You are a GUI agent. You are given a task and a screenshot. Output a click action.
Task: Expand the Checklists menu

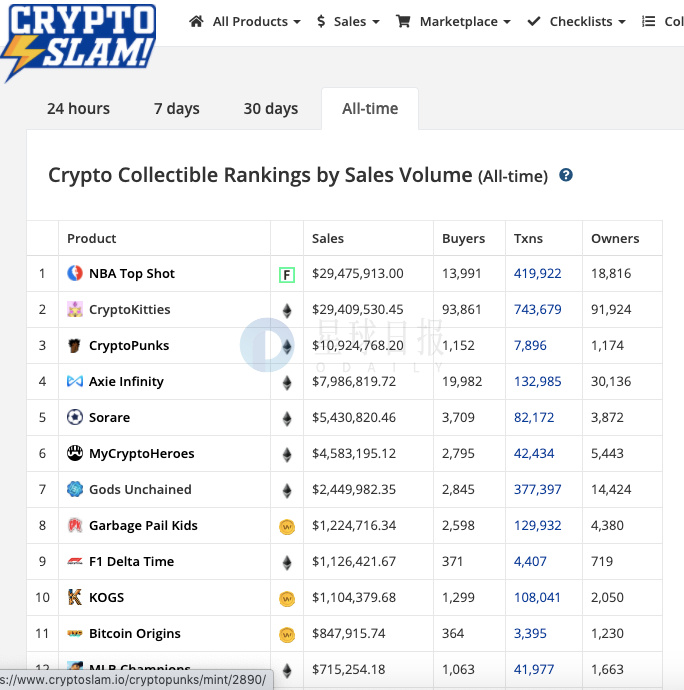pos(576,21)
